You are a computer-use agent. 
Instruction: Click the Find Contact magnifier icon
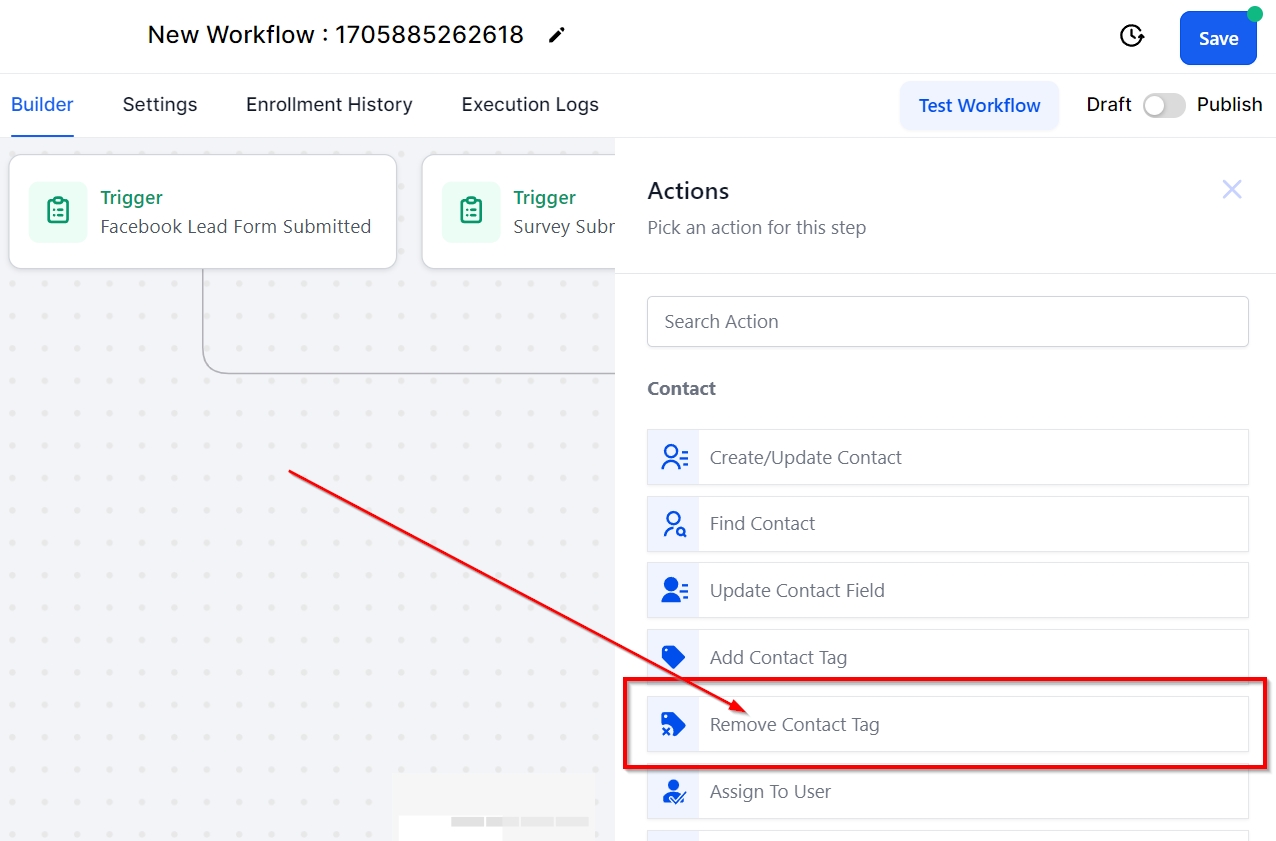point(674,524)
